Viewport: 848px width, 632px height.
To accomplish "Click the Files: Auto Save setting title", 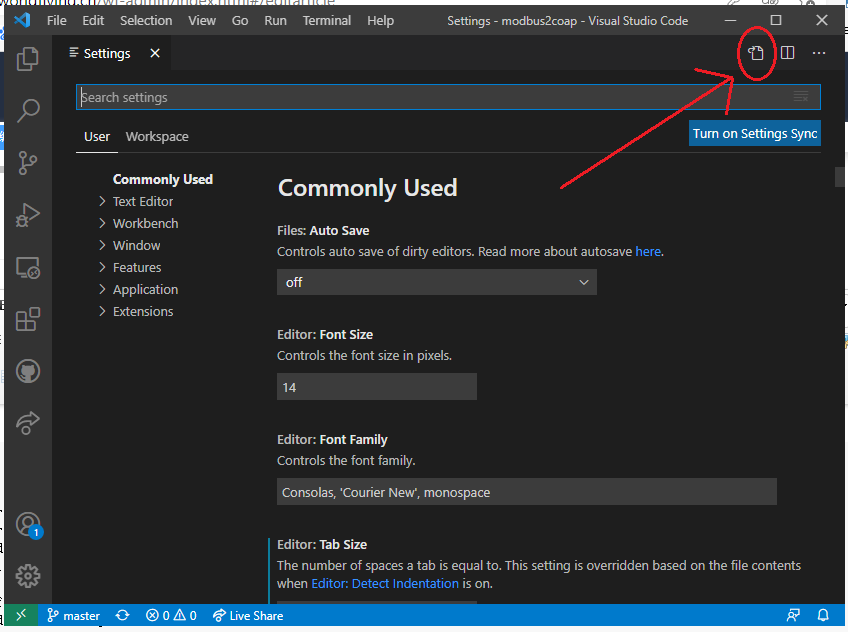I will pyautogui.click(x=323, y=230).
